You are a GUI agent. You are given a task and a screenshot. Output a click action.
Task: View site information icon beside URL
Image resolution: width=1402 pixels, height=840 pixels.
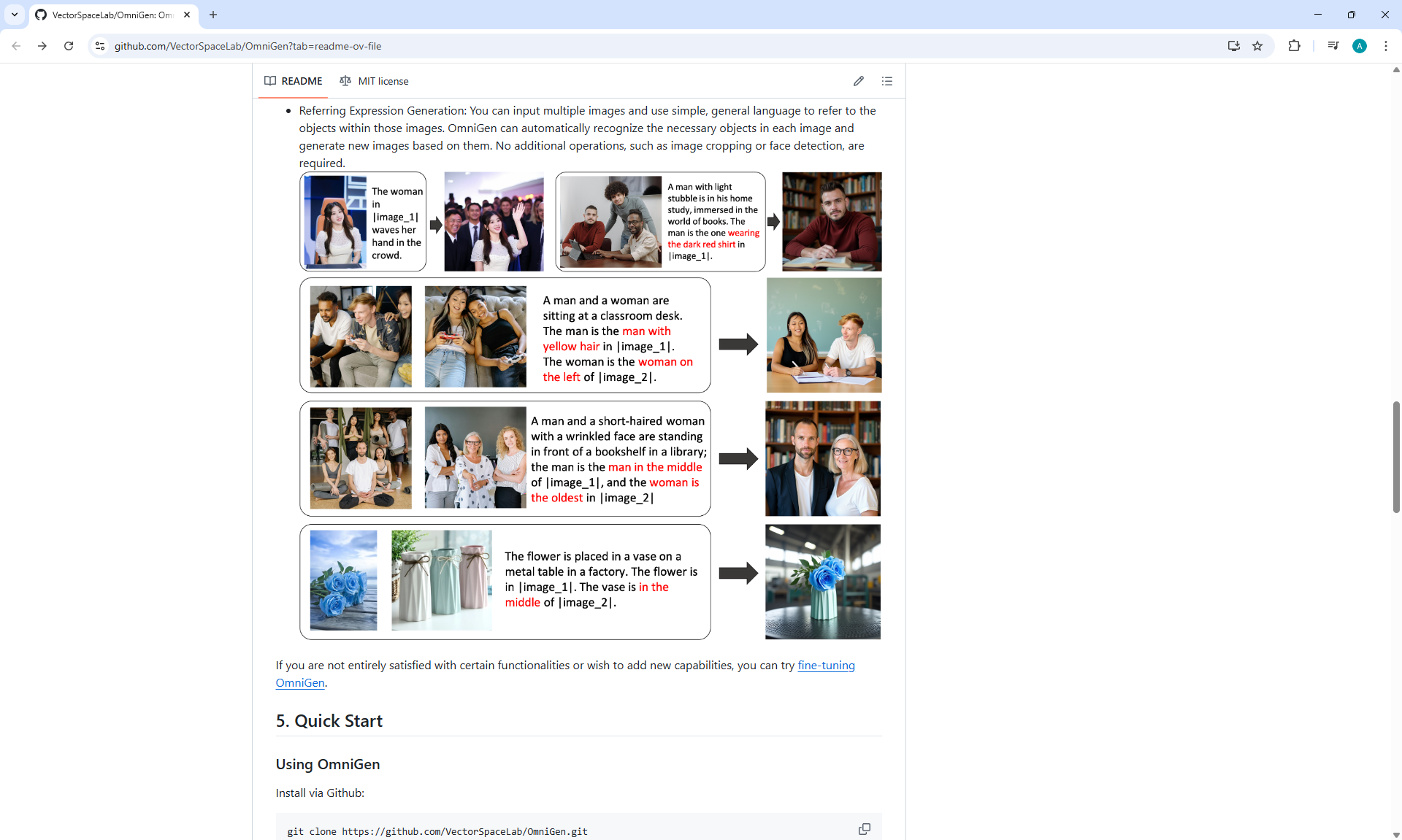[x=100, y=46]
